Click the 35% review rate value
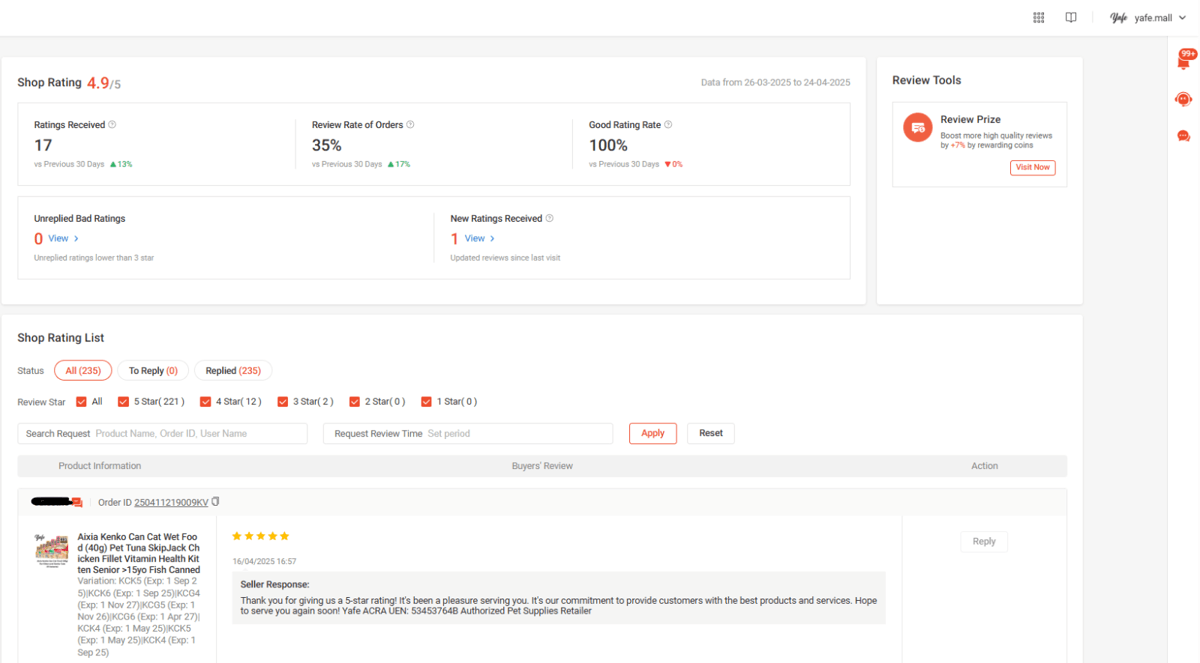The height and width of the screenshot is (663, 1200). [327, 145]
